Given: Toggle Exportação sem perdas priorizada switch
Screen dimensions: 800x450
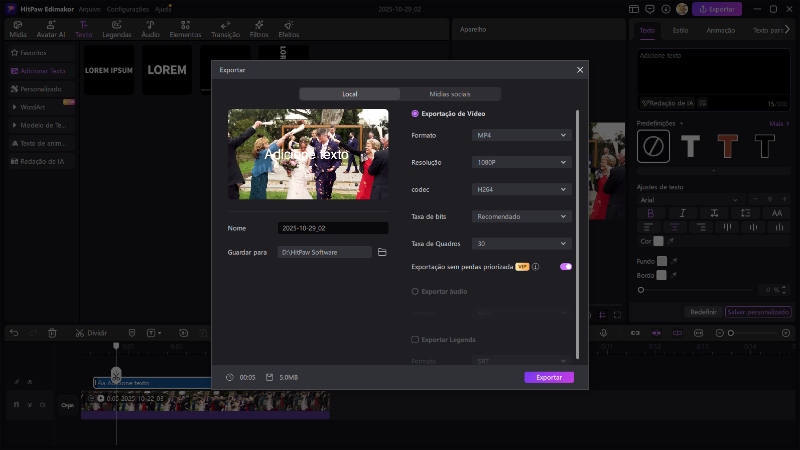Looking at the screenshot, I should point(566,267).
